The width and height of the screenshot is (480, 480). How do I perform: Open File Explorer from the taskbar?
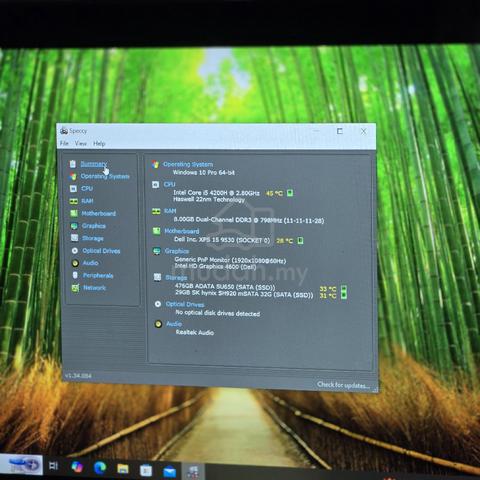tap(123, 469)
